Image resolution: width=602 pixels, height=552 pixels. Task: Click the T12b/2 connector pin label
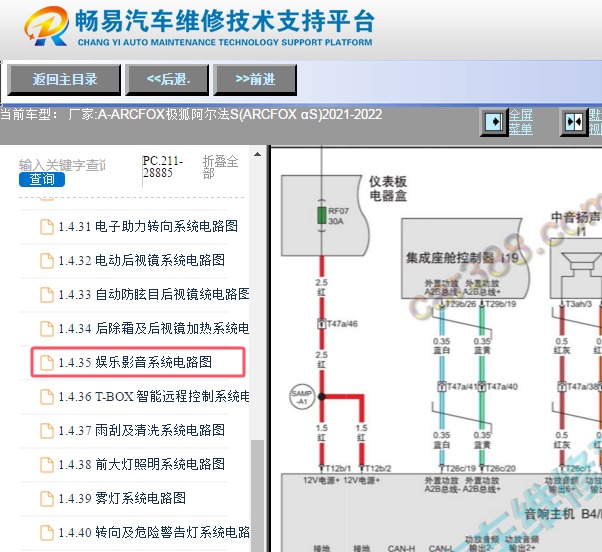coord(378,468)
